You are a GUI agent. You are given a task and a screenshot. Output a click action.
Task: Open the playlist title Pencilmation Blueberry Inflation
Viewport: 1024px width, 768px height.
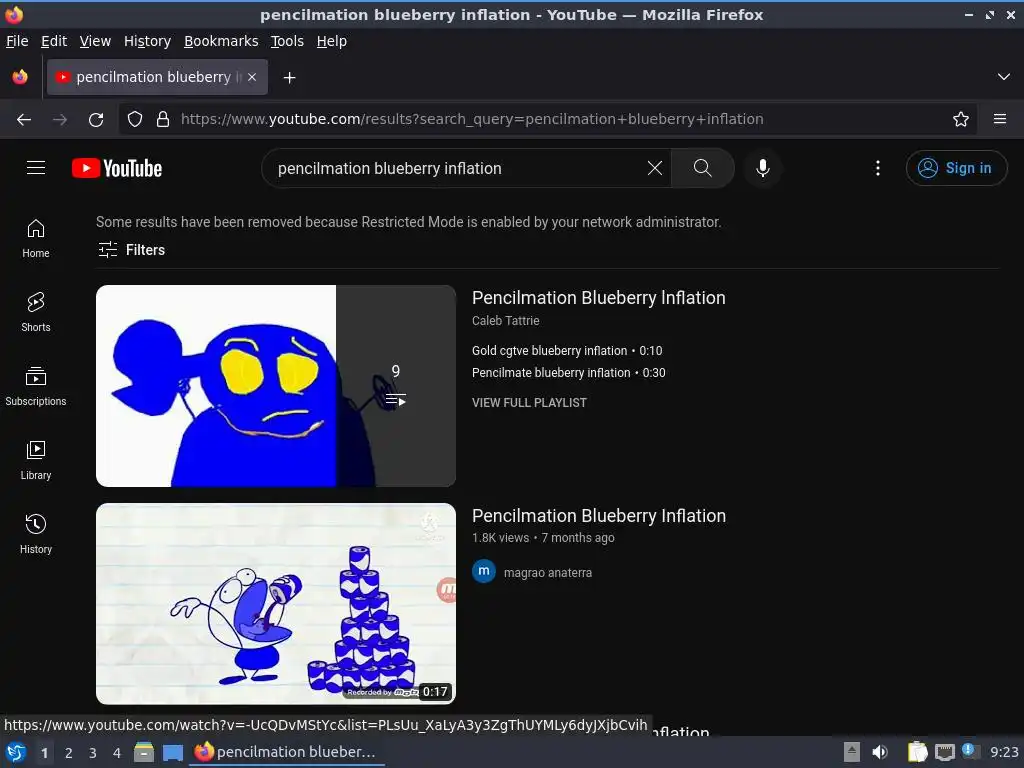coord(599,298)
